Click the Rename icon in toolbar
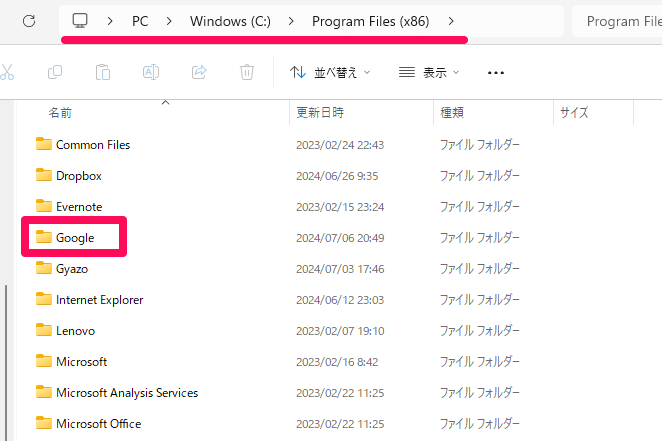662x441 pixels. point(151,72)
